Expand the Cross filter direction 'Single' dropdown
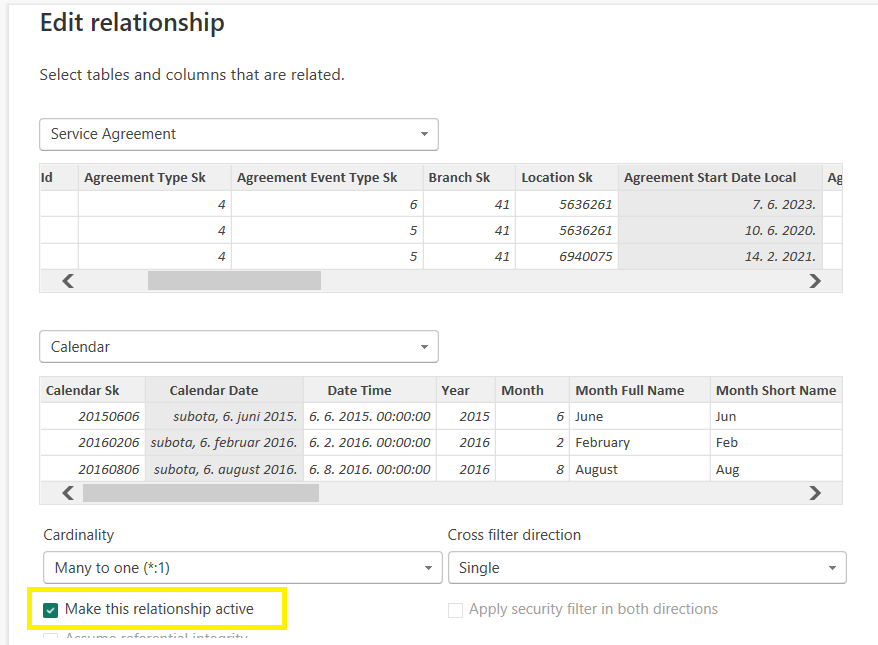Viewport: 878px width, 645px height. pyautogui.click(x=647, y=568)
